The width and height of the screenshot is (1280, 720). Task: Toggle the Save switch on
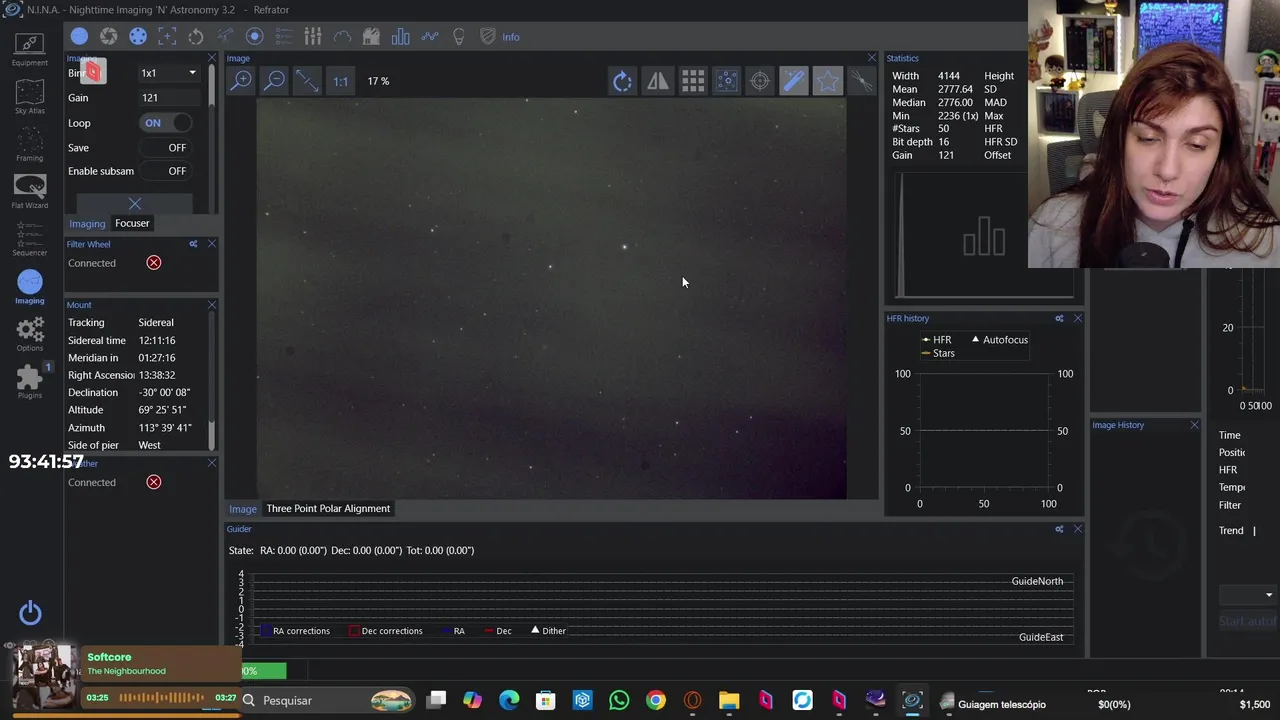coord(165,147)
